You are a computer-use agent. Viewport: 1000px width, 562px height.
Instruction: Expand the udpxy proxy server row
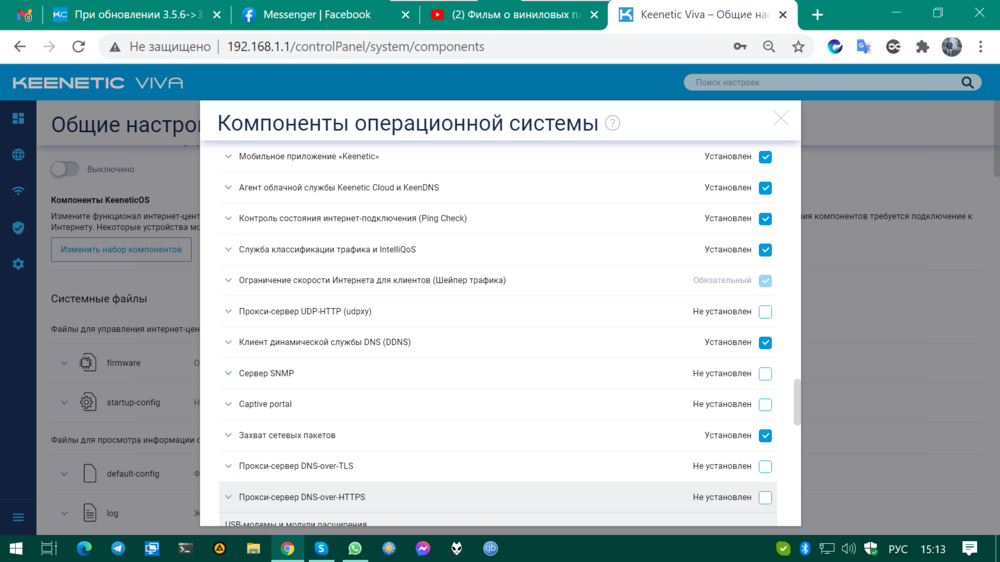point(228,312)
